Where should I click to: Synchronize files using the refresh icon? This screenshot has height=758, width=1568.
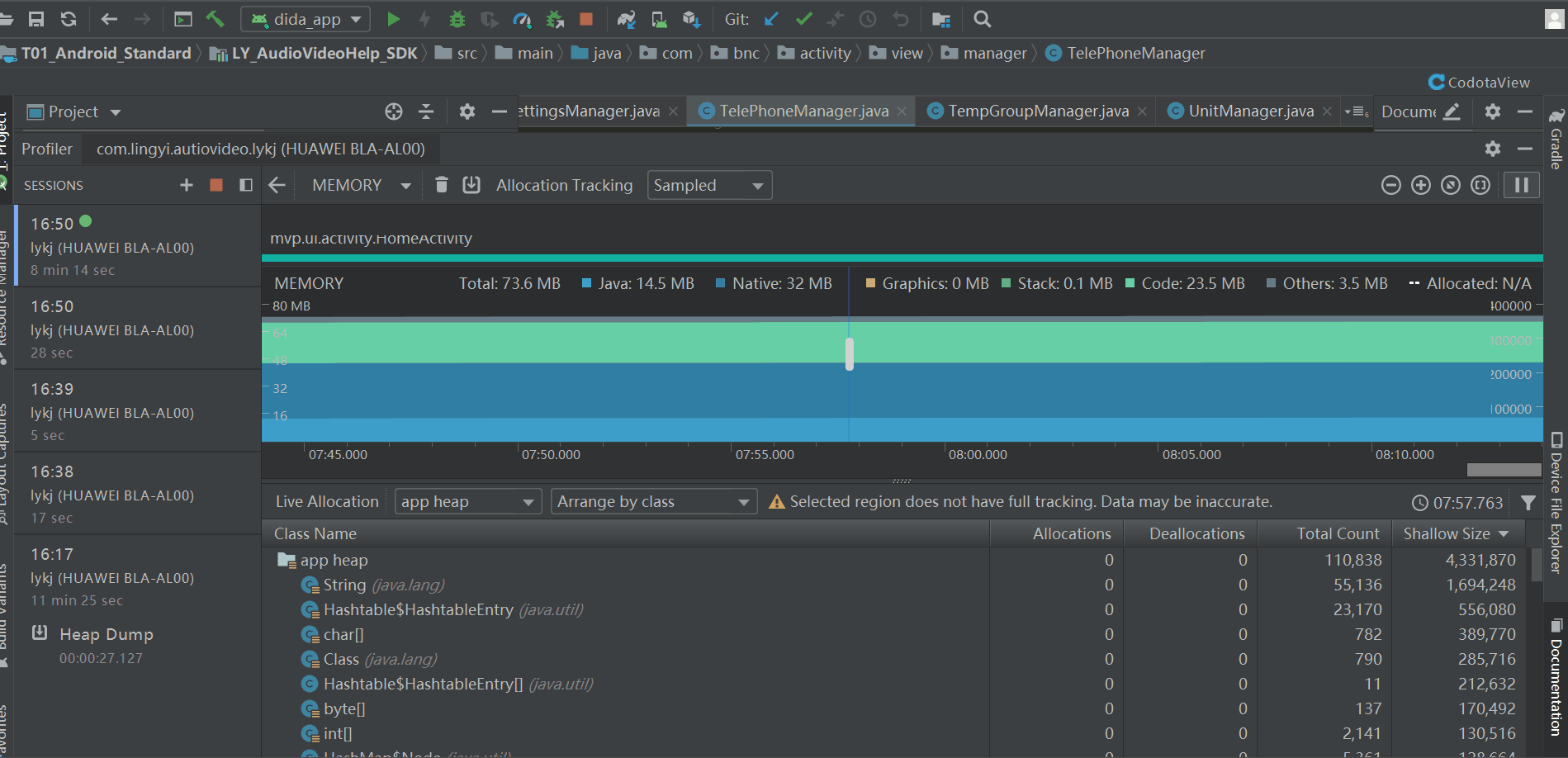[x=69, y=19]
